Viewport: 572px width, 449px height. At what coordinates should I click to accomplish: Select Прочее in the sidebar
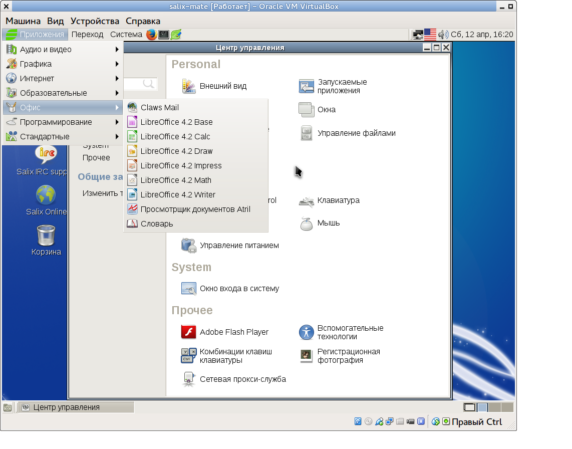click(96, 158)
